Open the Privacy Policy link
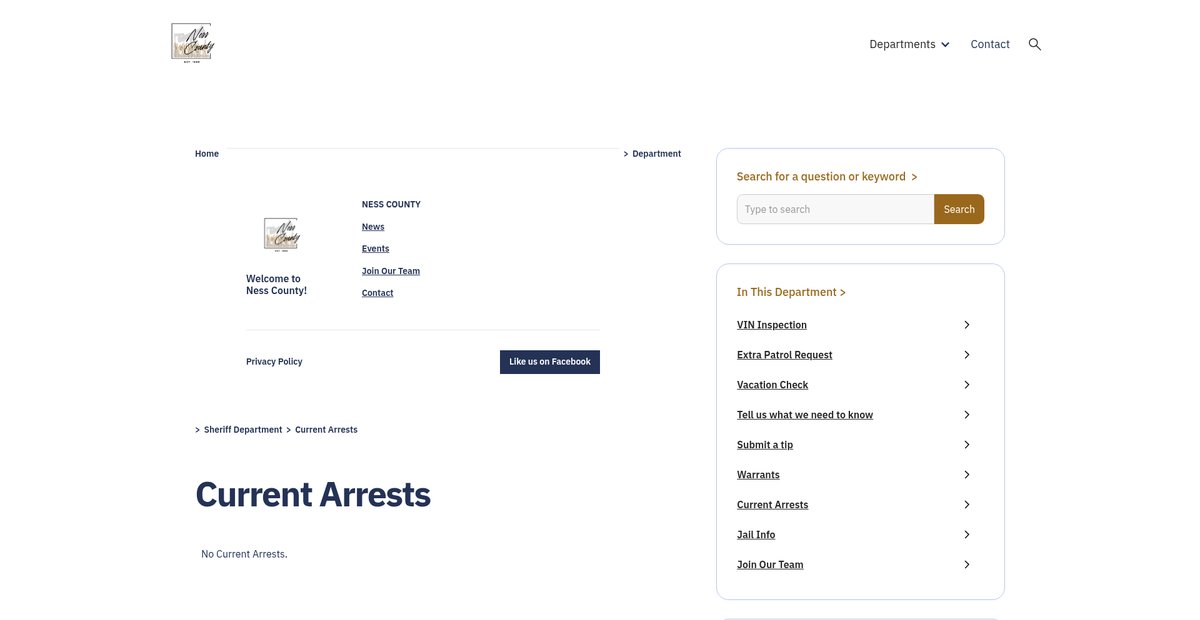1200x620 pixels. point(274,362)
